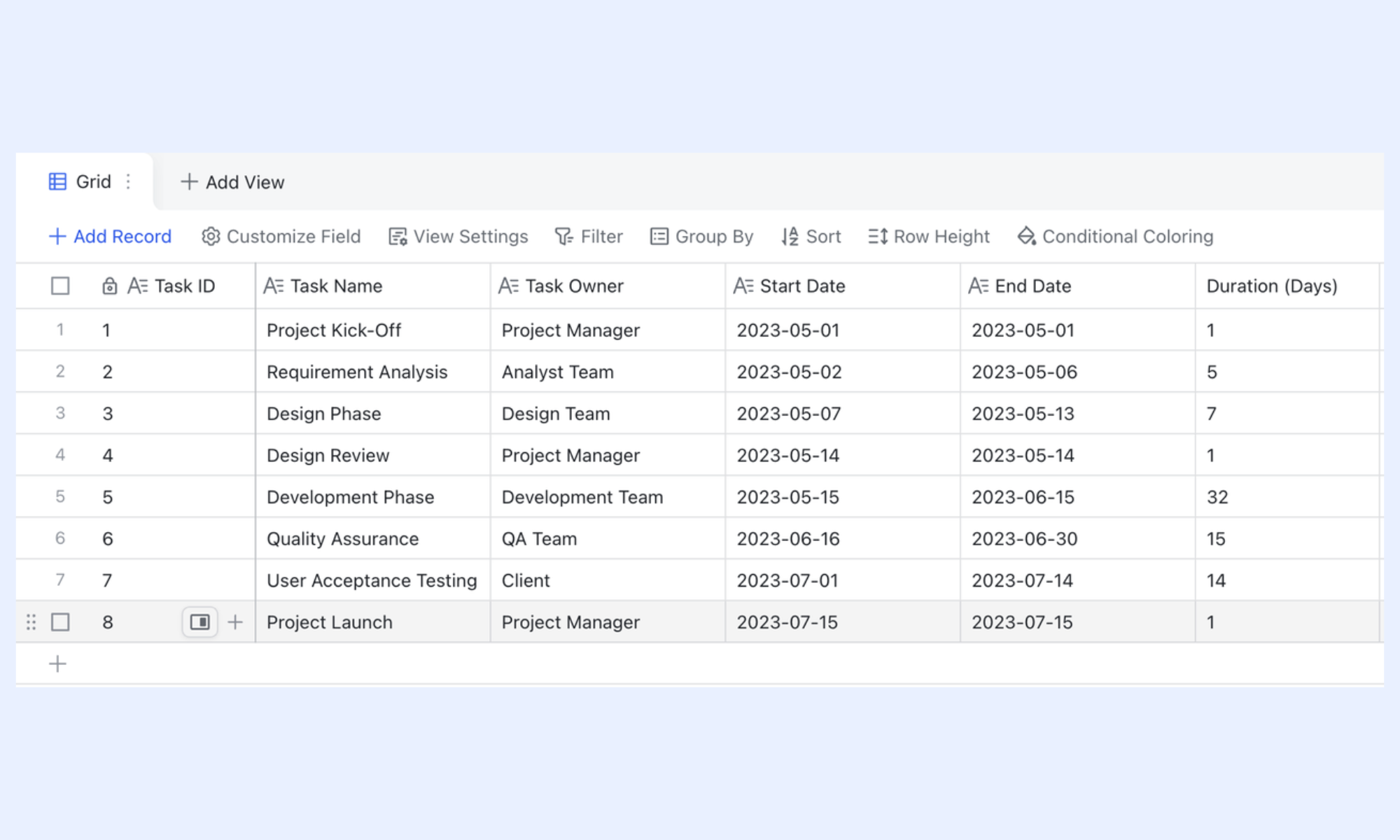Click the End Date column header
This screenshot has width=1400, height=840.
point(1078,286)
